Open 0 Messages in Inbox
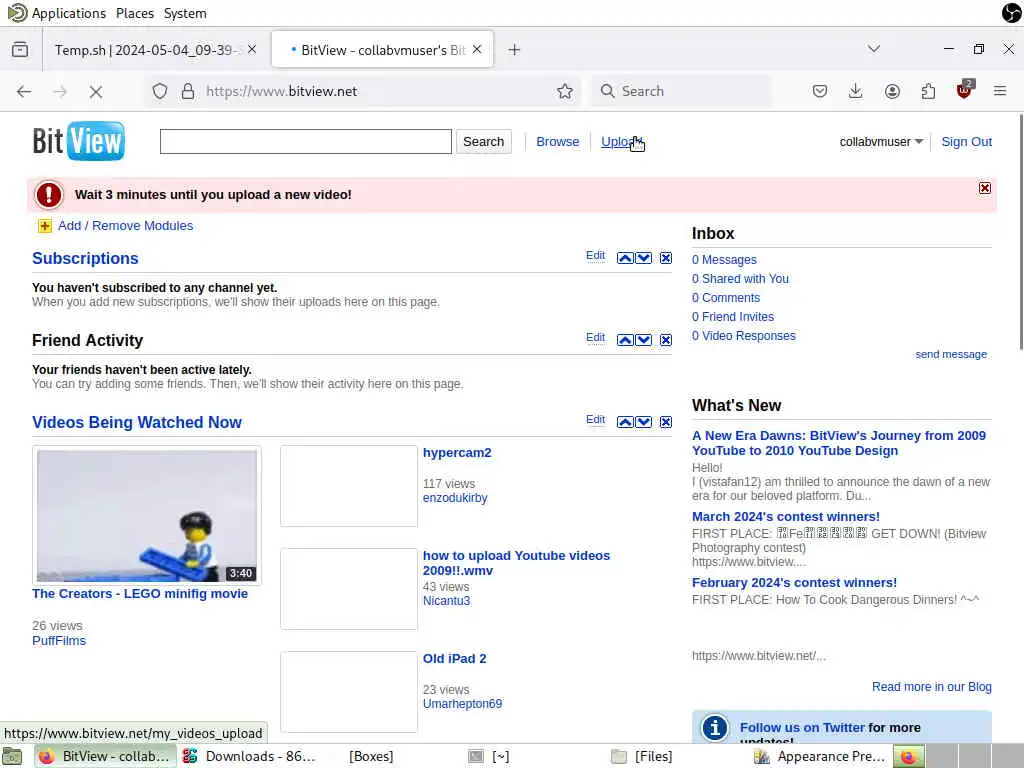Image resolution: width=1024 pixels, height=768 pixels. [x=724, y=260]
